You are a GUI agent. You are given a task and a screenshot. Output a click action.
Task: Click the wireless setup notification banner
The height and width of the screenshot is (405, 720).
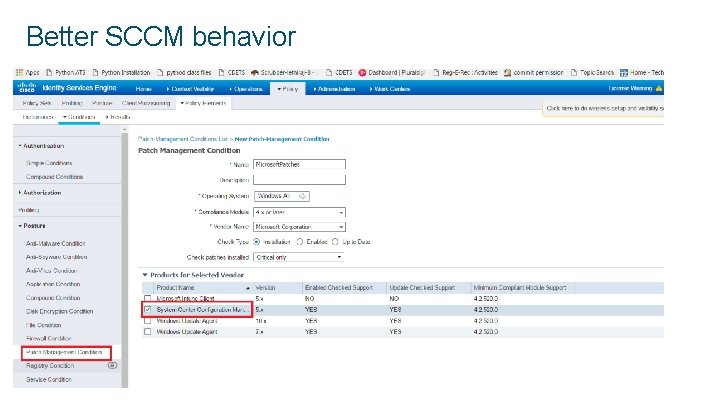(603, 108)
